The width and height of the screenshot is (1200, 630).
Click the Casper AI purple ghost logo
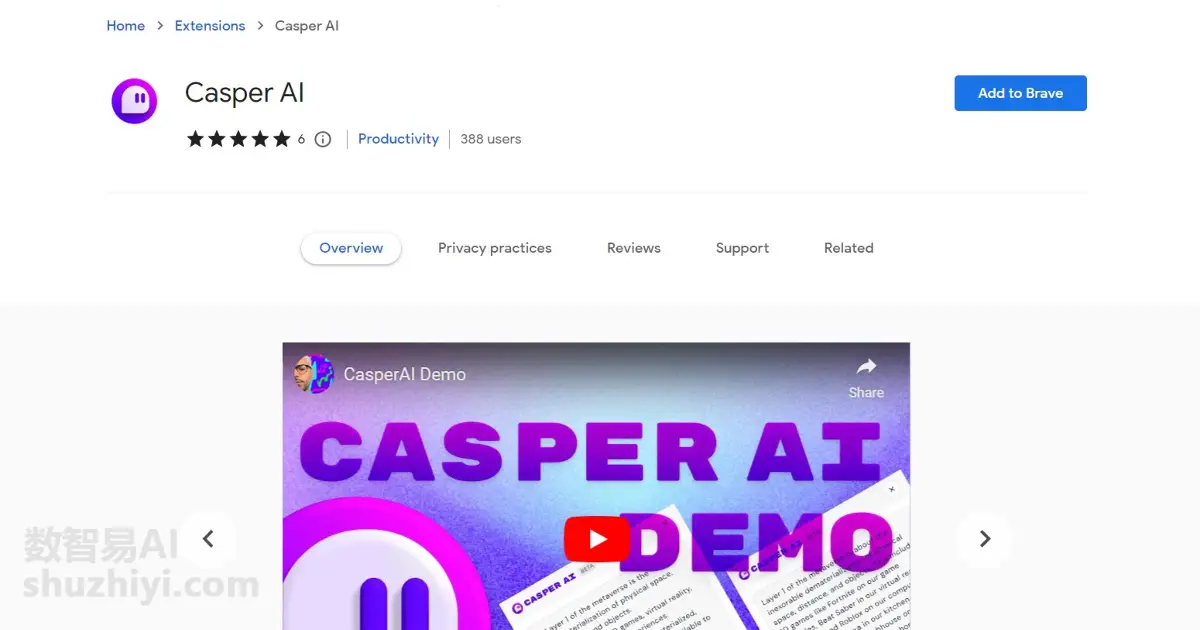point(134,101)
